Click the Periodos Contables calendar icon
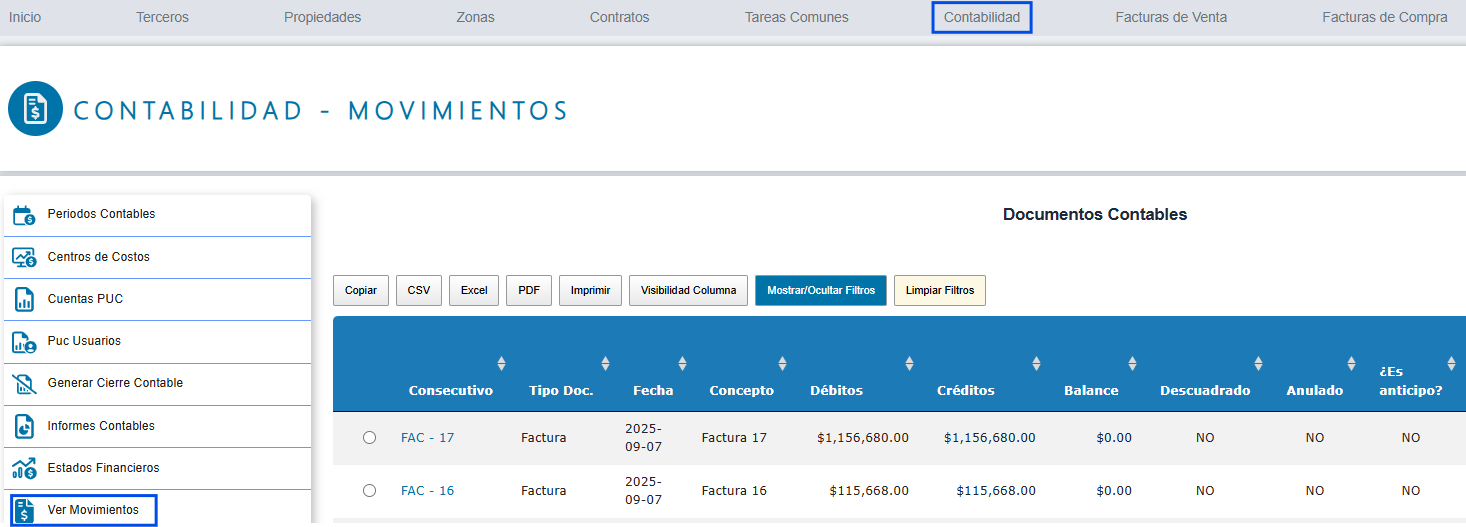This screenshot has height=527, width=1466. 24,215
